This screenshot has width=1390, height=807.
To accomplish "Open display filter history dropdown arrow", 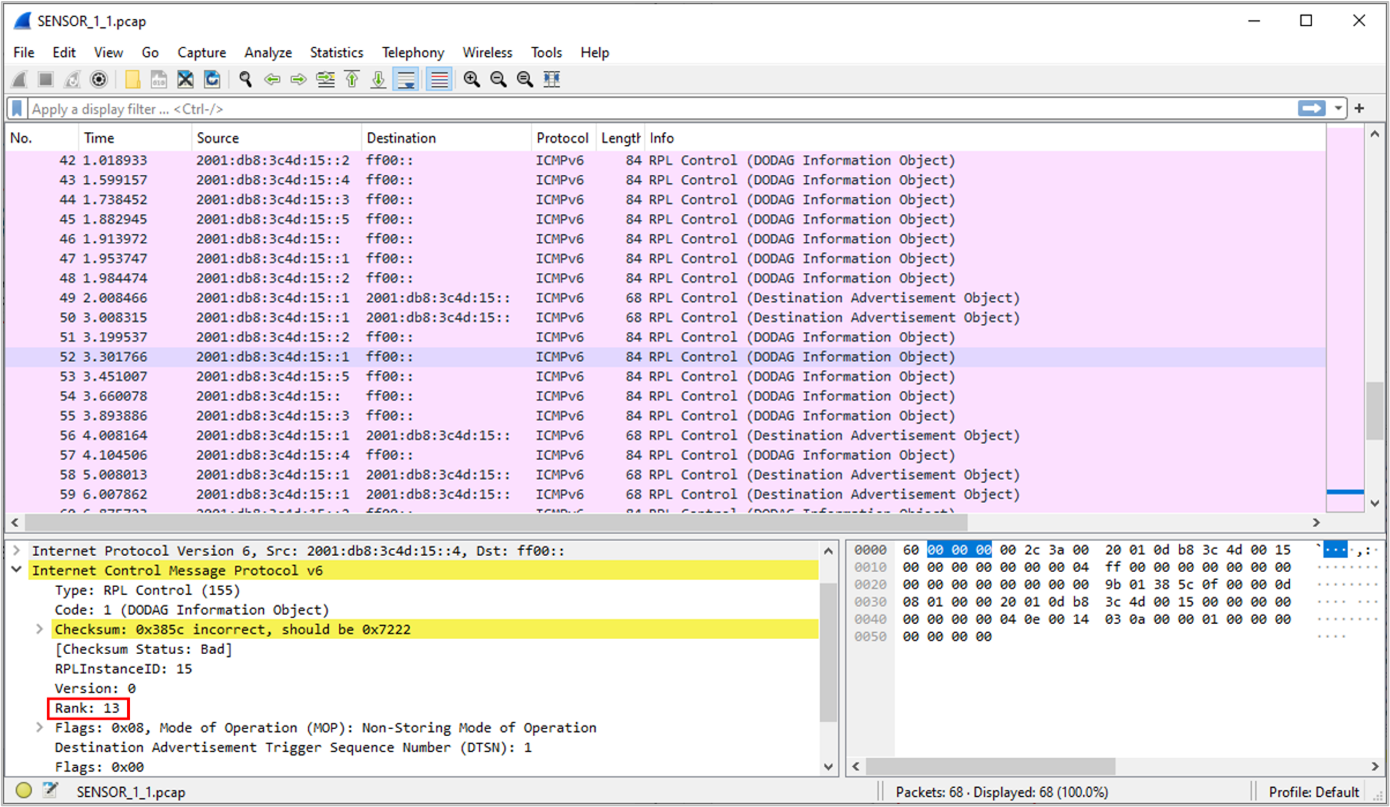I will pyautogui.click(x=1338, y=109).
